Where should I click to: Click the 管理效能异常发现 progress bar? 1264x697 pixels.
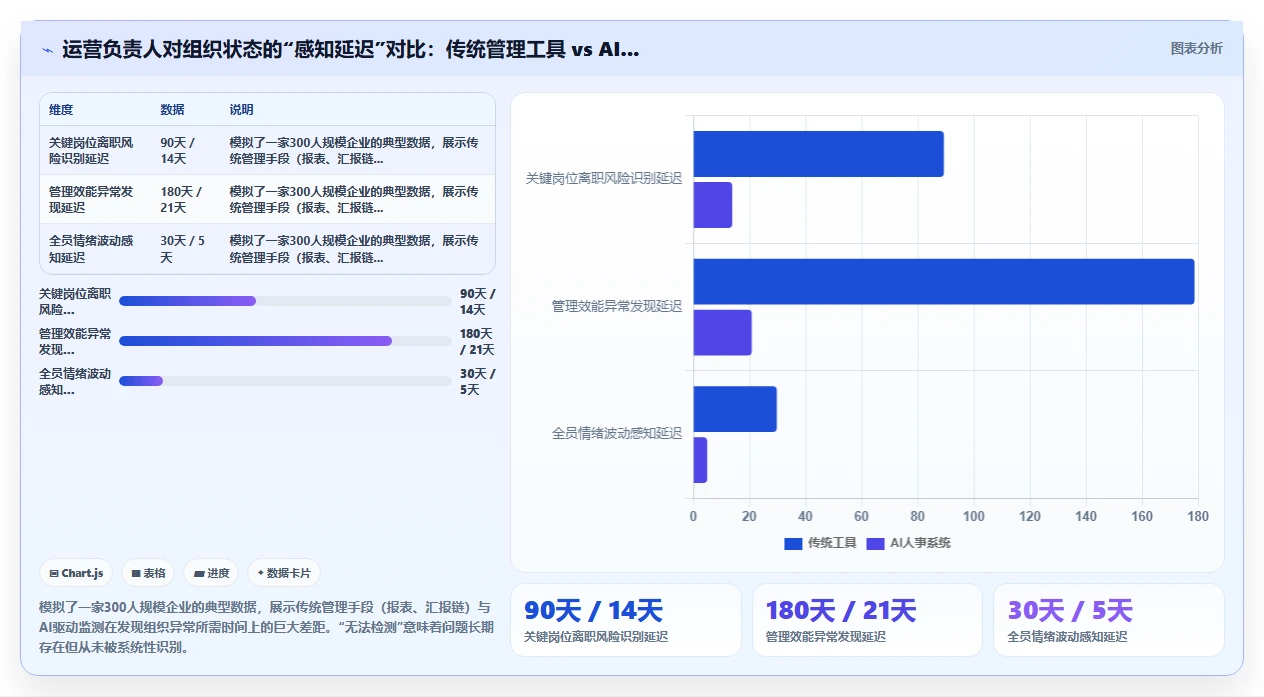pos(285,341)
